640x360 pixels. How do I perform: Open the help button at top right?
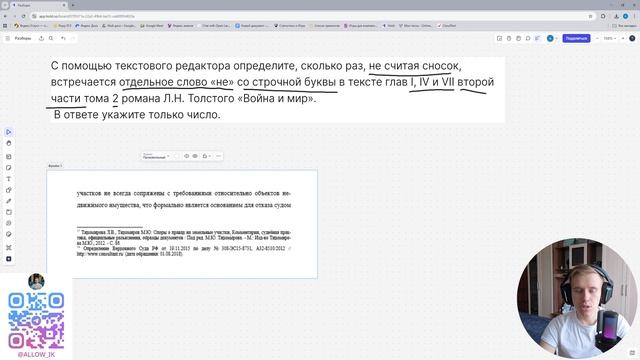pyautogui.click(x=632, y=38)
